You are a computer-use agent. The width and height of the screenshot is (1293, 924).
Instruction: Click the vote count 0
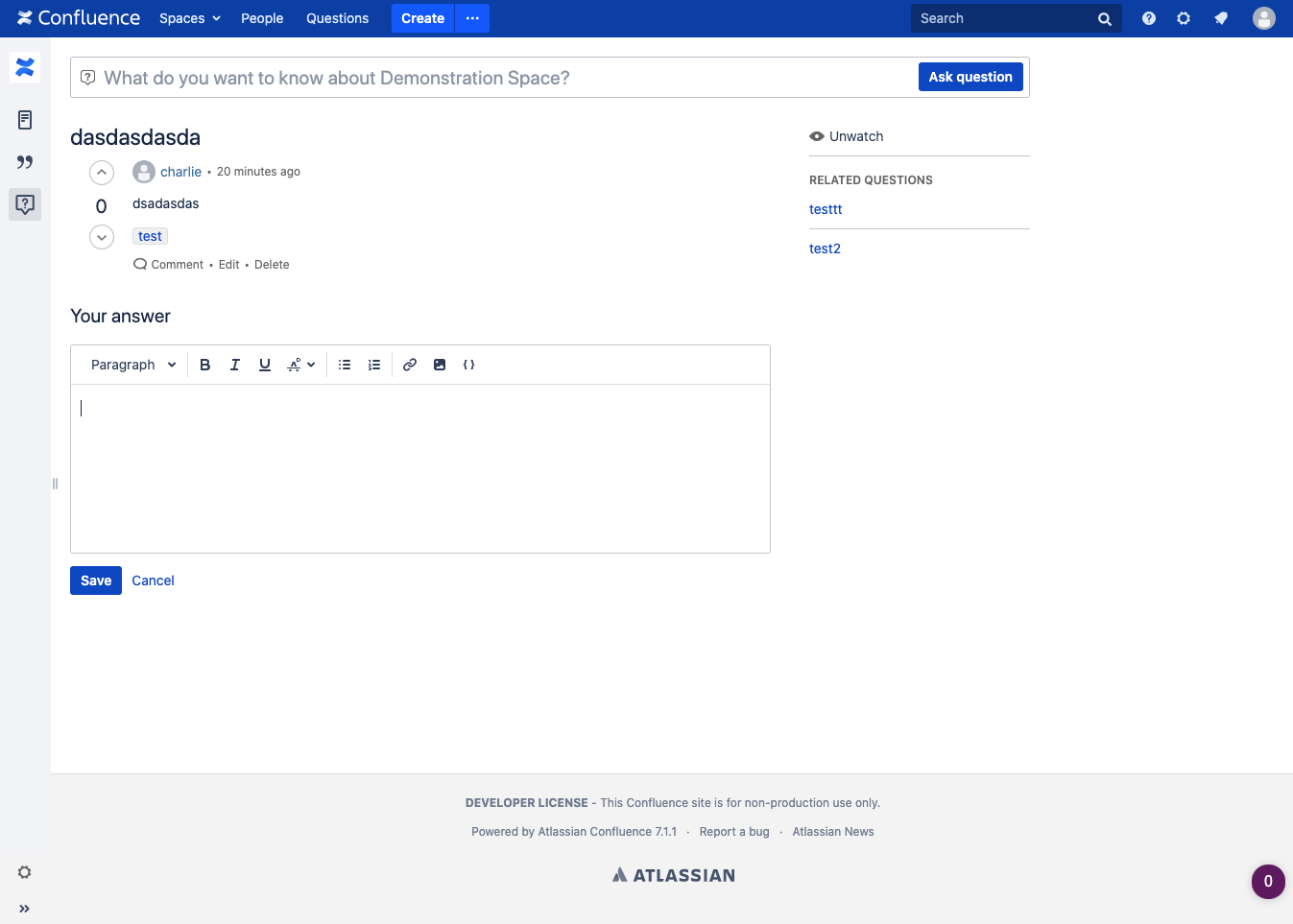click(102, 206)
